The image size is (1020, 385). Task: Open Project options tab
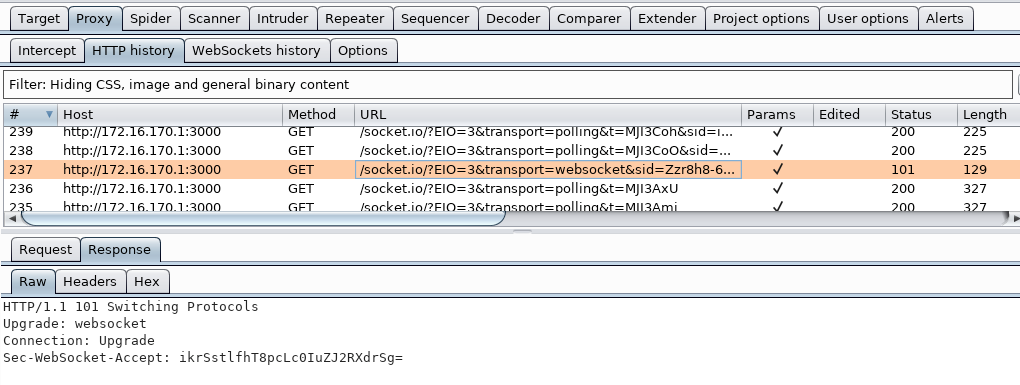(x=761, y=19)
